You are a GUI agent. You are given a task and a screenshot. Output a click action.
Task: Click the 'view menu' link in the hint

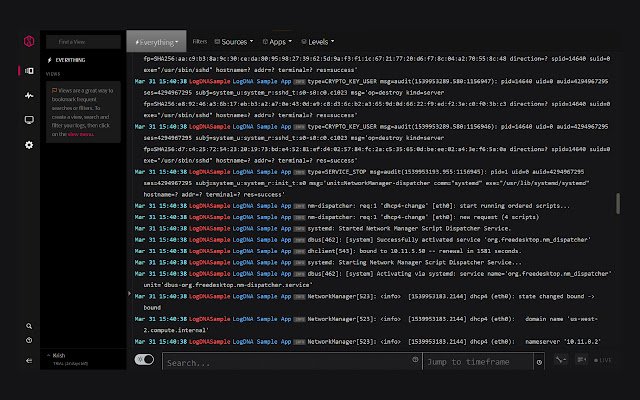pos(80,134)
